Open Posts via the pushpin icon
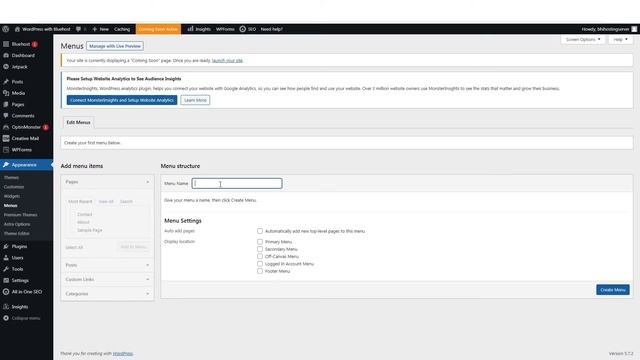This screenshot has width=640, height=360. [x=6, y=82]
